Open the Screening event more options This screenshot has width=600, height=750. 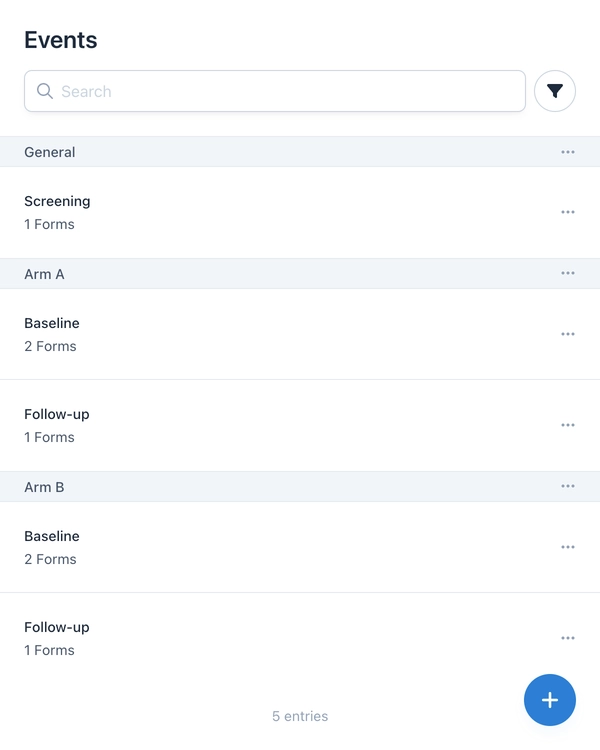pos(568,212)
